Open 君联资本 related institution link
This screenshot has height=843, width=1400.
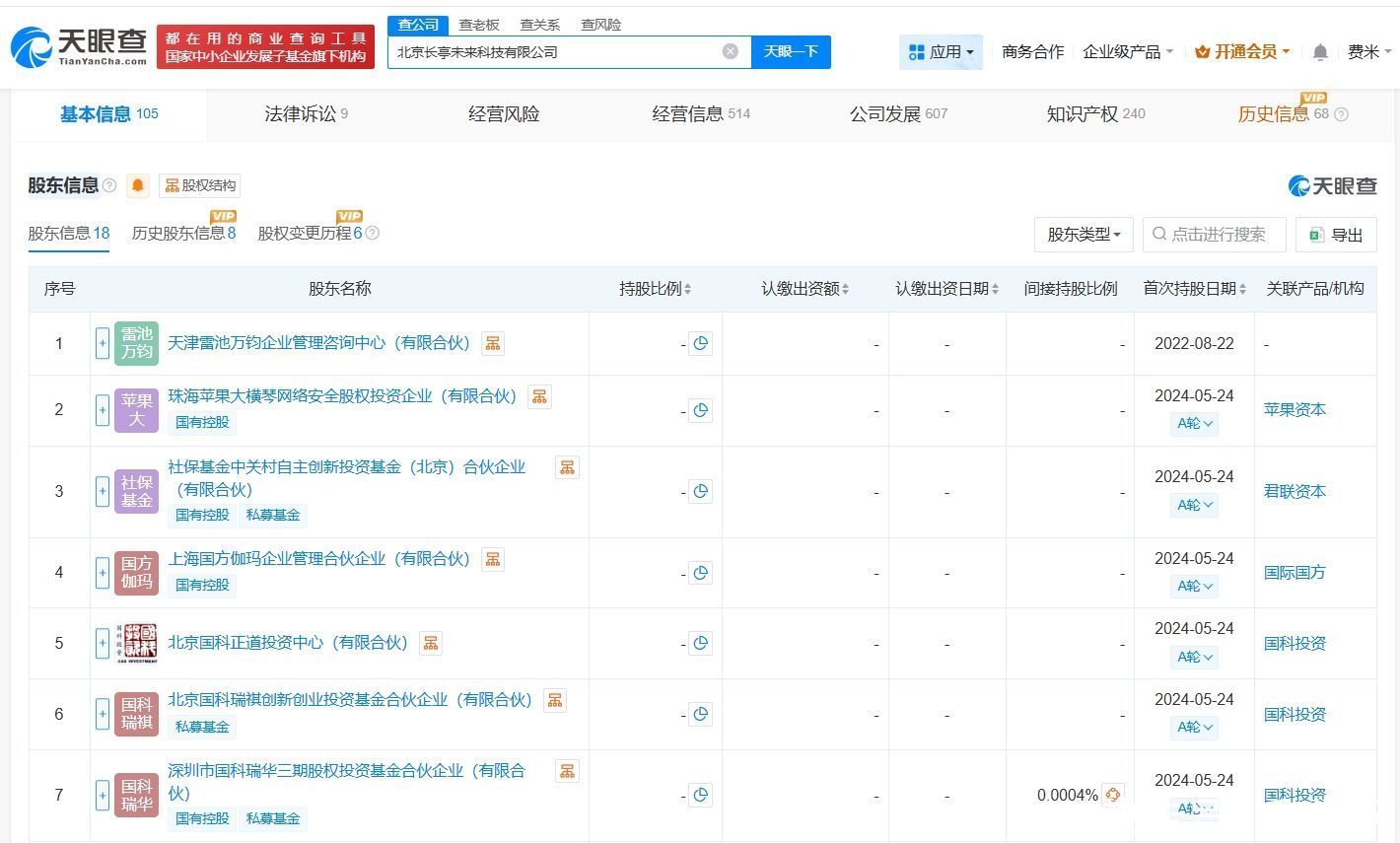point(1295,491)
